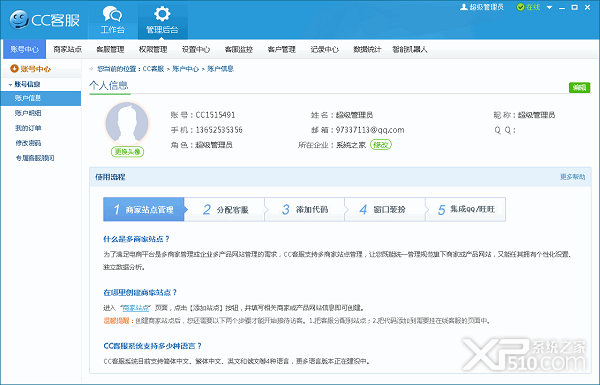Click the profile avatar picture
This screenshot has height=385, width=600.
pos(127,123)
